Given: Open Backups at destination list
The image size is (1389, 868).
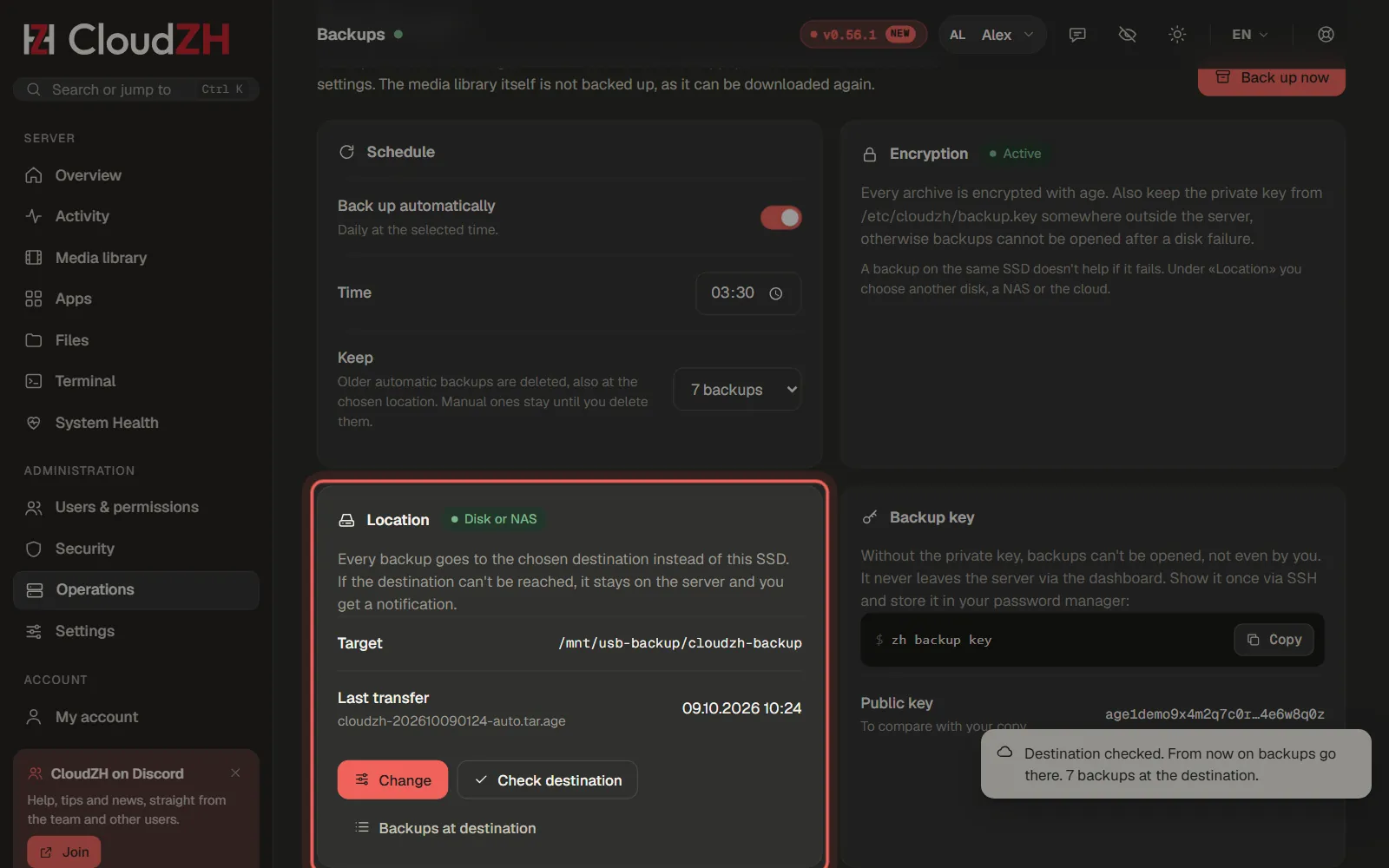Looking at the screenshot, I should (445, 828).
